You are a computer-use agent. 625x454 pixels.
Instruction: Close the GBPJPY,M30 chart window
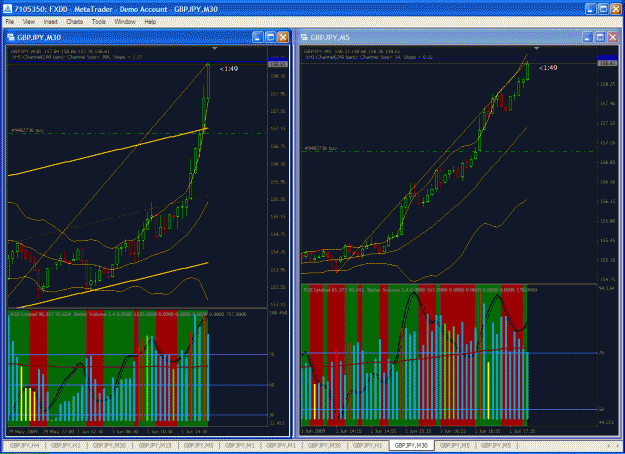[x=283, y=37]
